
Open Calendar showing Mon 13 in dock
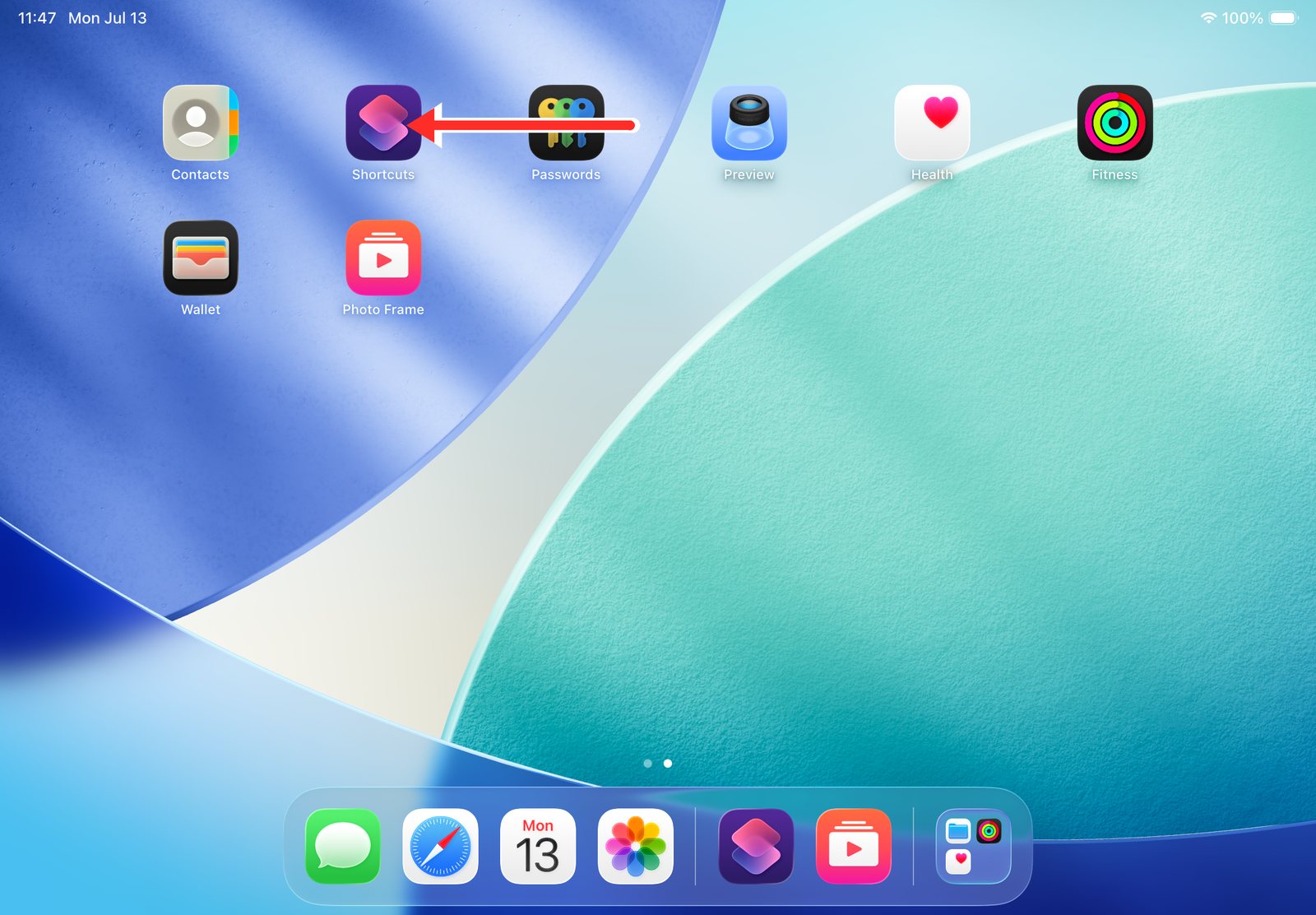coord(538,846)
